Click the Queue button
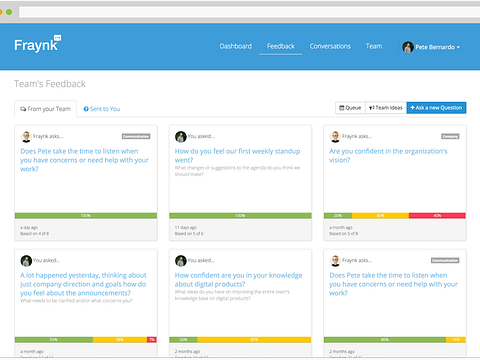This screenshot has height=360, width=480. [x=350, y=108]
